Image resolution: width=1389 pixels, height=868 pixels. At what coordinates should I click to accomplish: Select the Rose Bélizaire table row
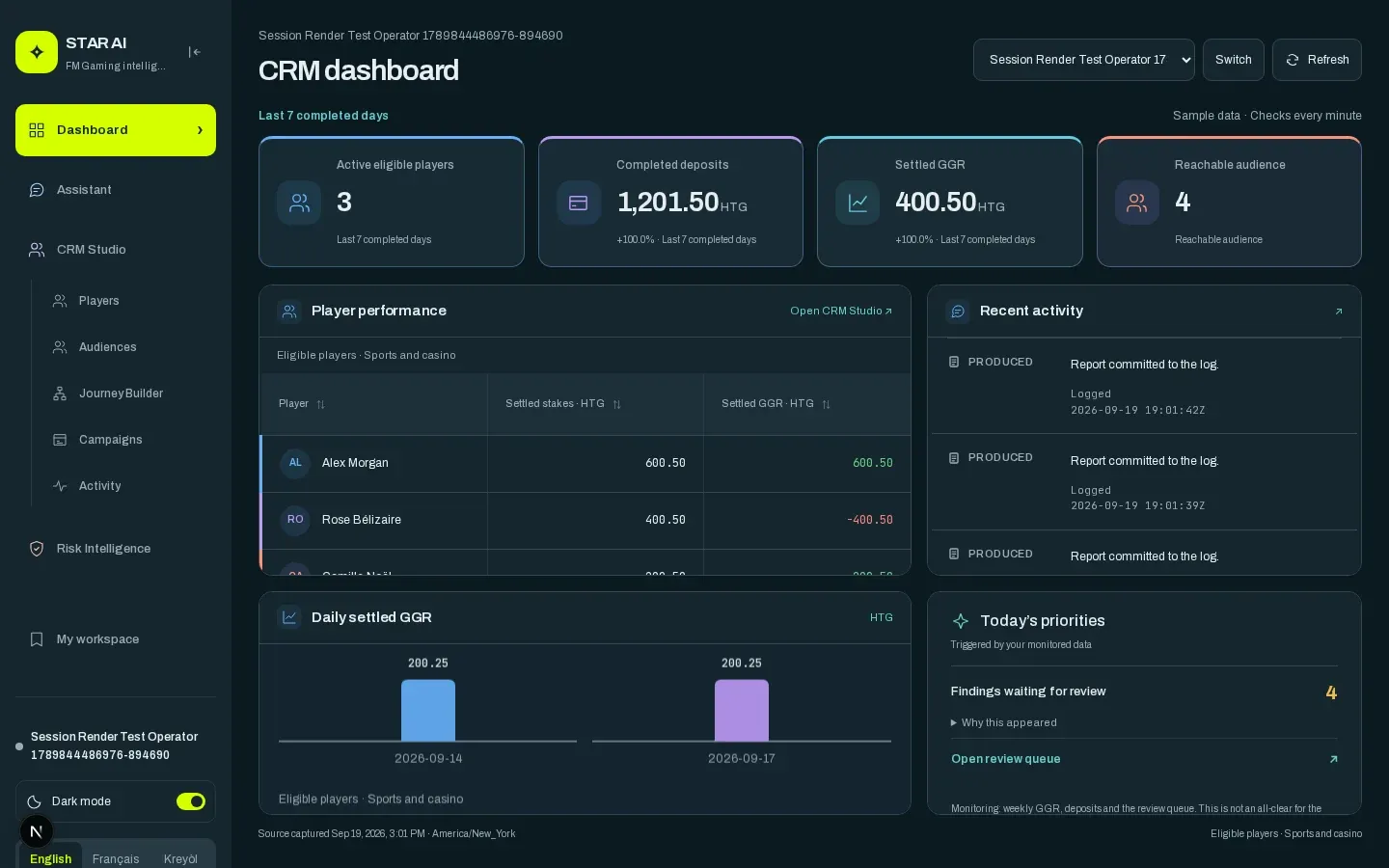(x=586, y=521)
